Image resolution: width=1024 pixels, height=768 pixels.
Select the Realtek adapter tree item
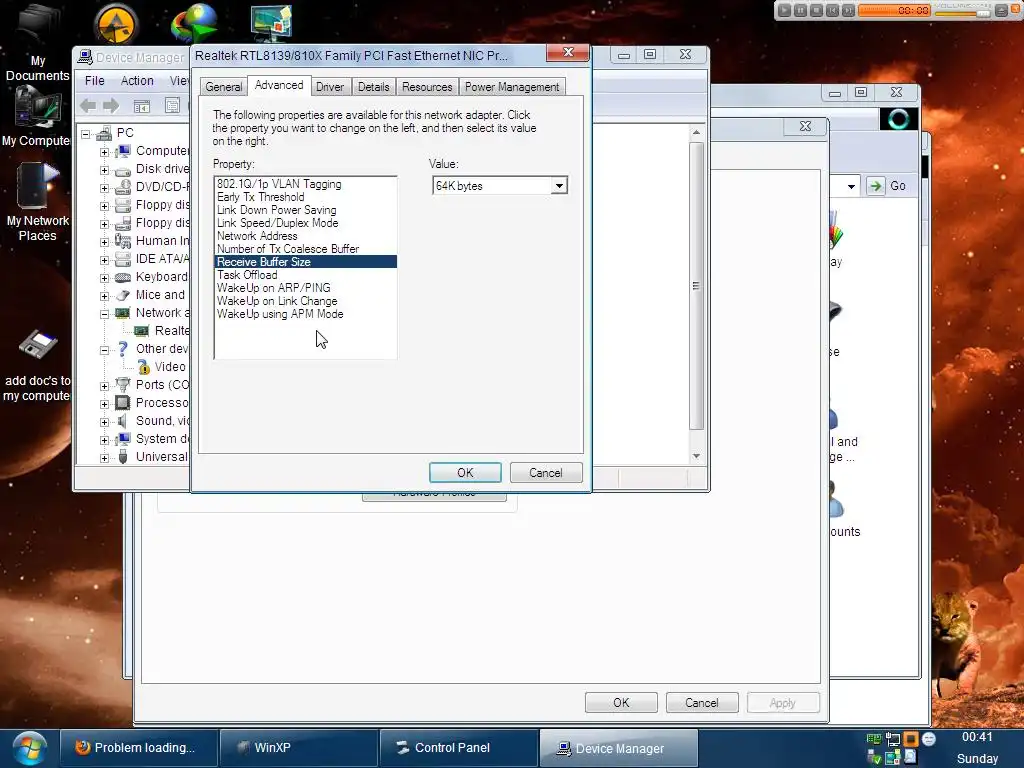click(x=162, y=331)
